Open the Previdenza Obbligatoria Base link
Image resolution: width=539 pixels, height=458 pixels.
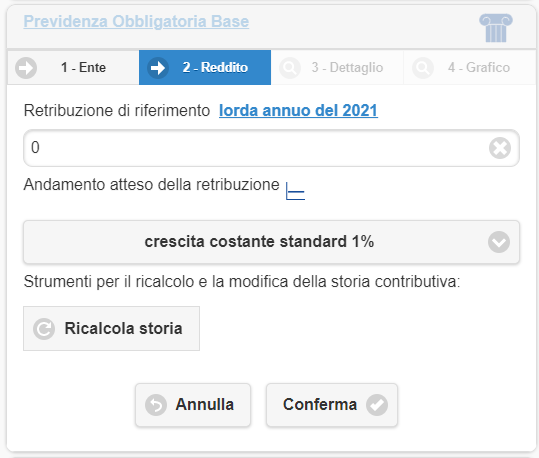[x=136, y=22]
